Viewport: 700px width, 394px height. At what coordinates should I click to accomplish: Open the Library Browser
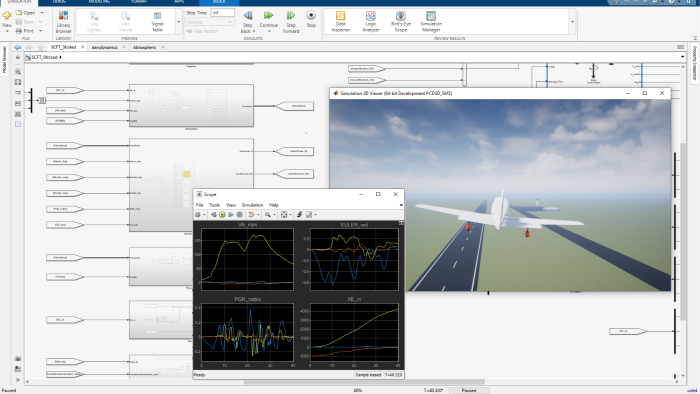tap(63, 21)
